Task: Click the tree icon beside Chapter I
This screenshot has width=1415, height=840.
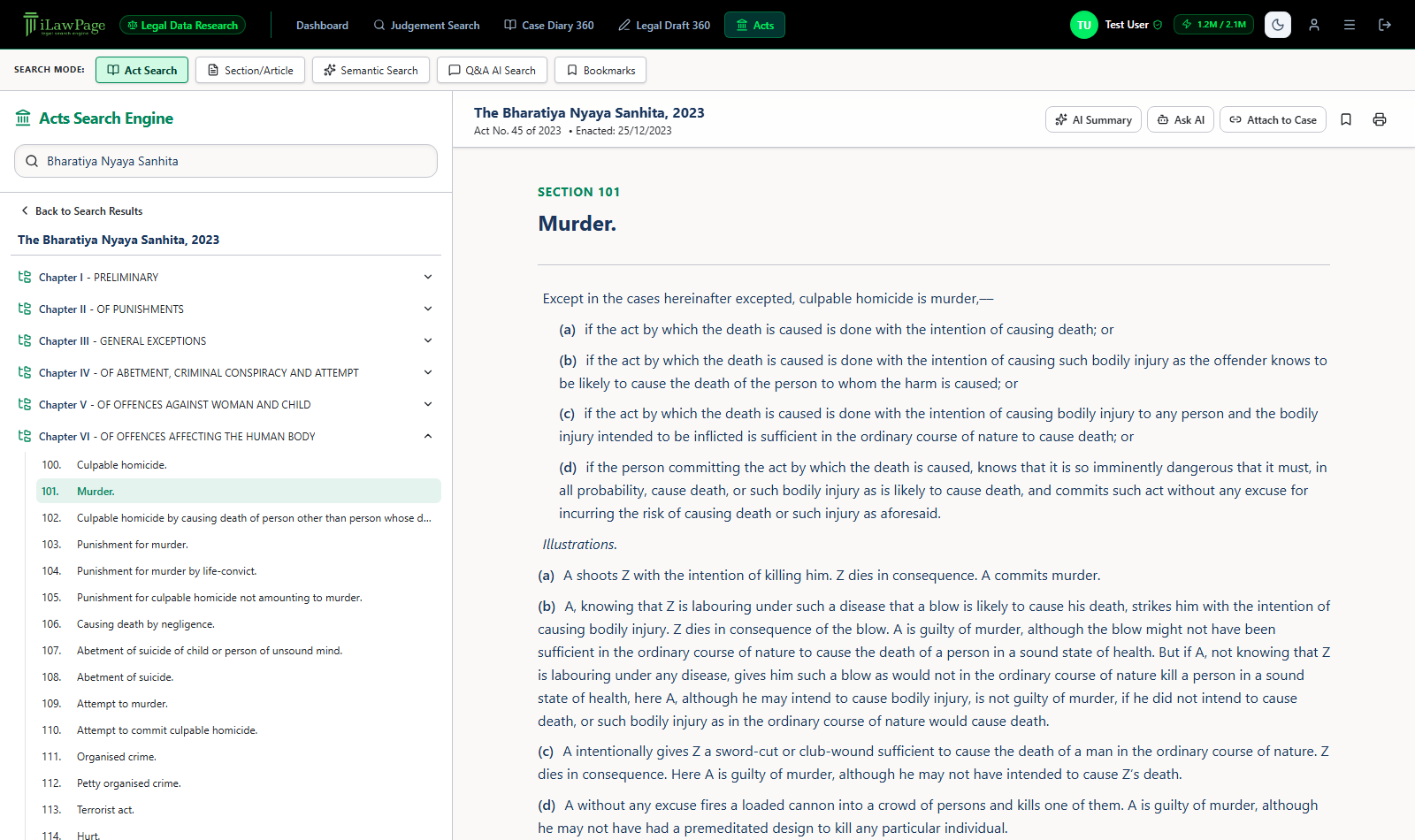Action: pos(25,277)
